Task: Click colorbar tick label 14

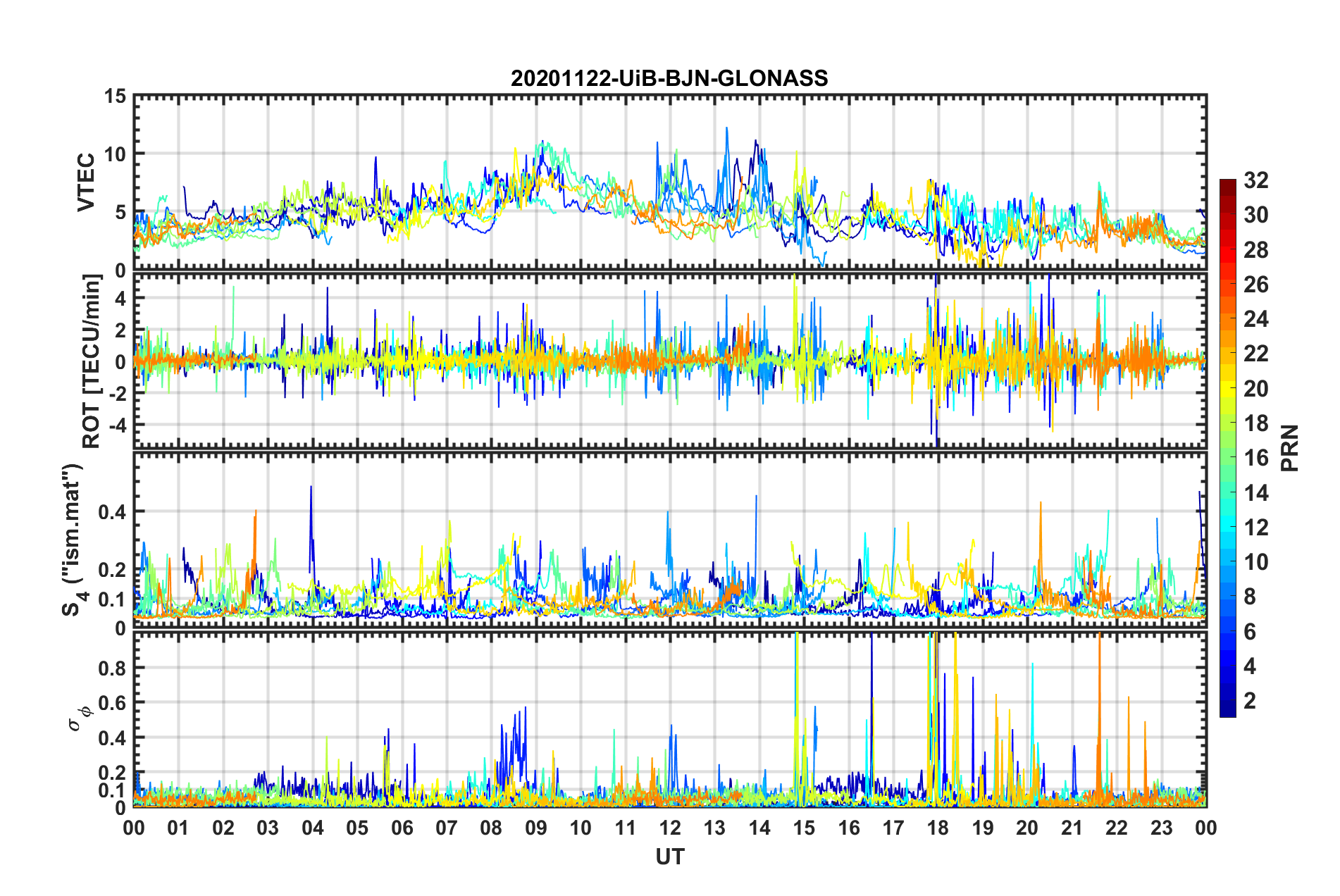Action: [1255, 493]
